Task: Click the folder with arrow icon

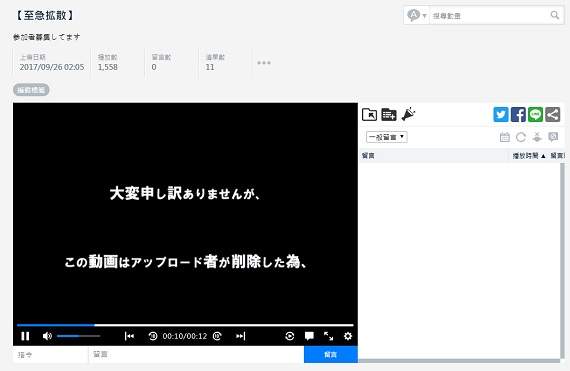Action: tap(370, 115)
